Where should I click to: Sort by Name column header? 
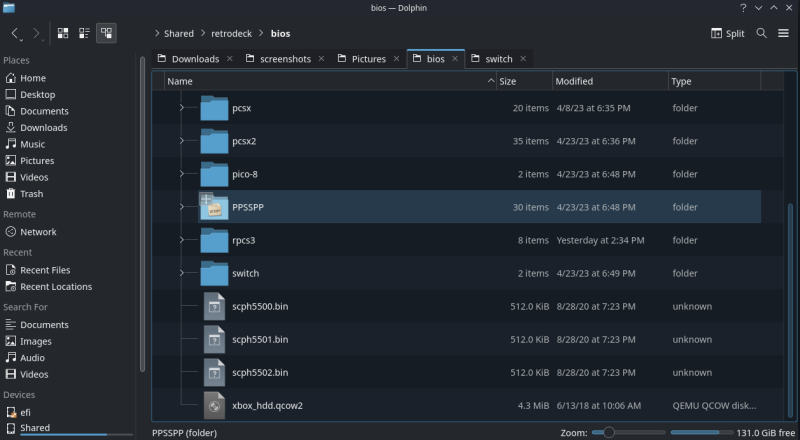click(x=331, y=81)
